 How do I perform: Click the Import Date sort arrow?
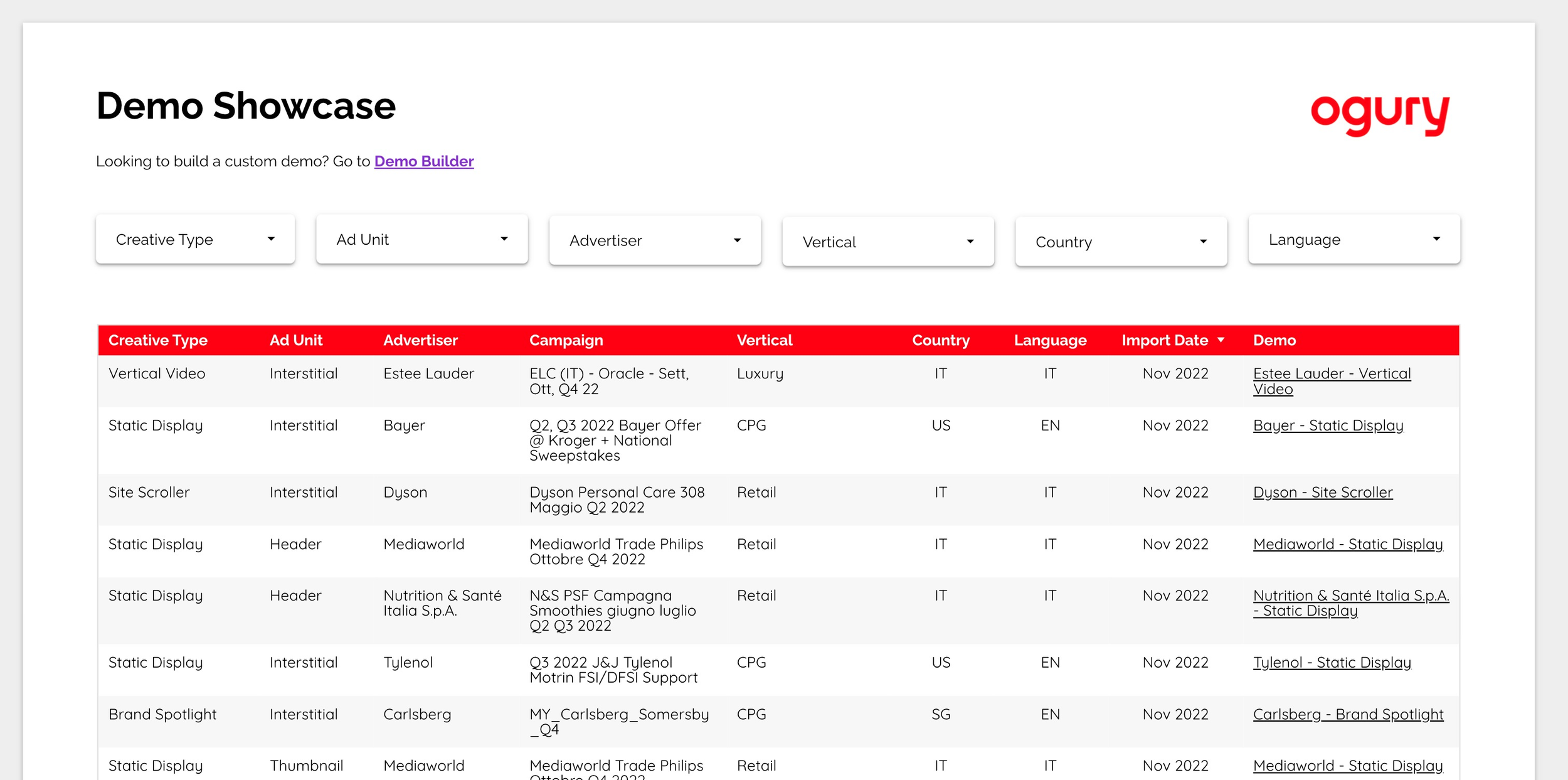tap(1221, 340)
